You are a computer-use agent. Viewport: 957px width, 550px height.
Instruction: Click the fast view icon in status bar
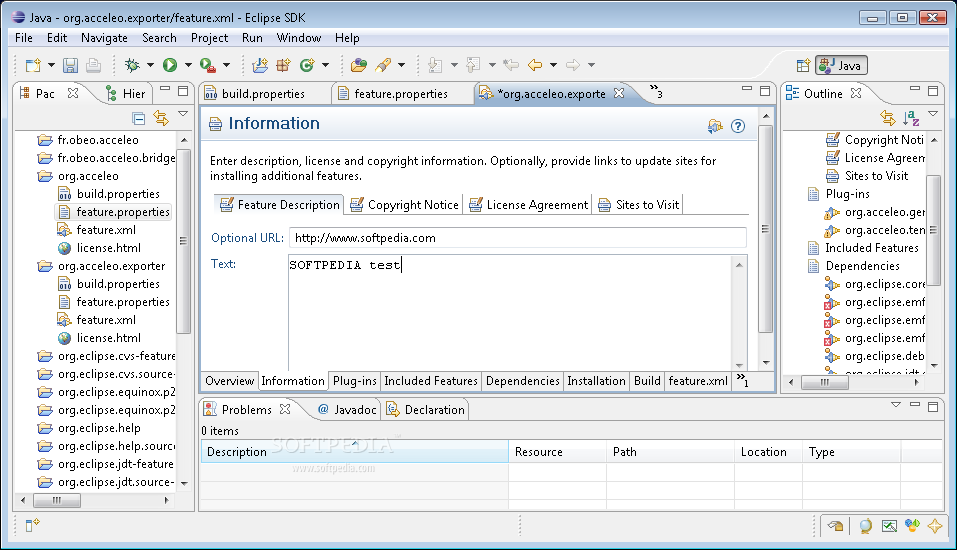[x=32, y=525]
